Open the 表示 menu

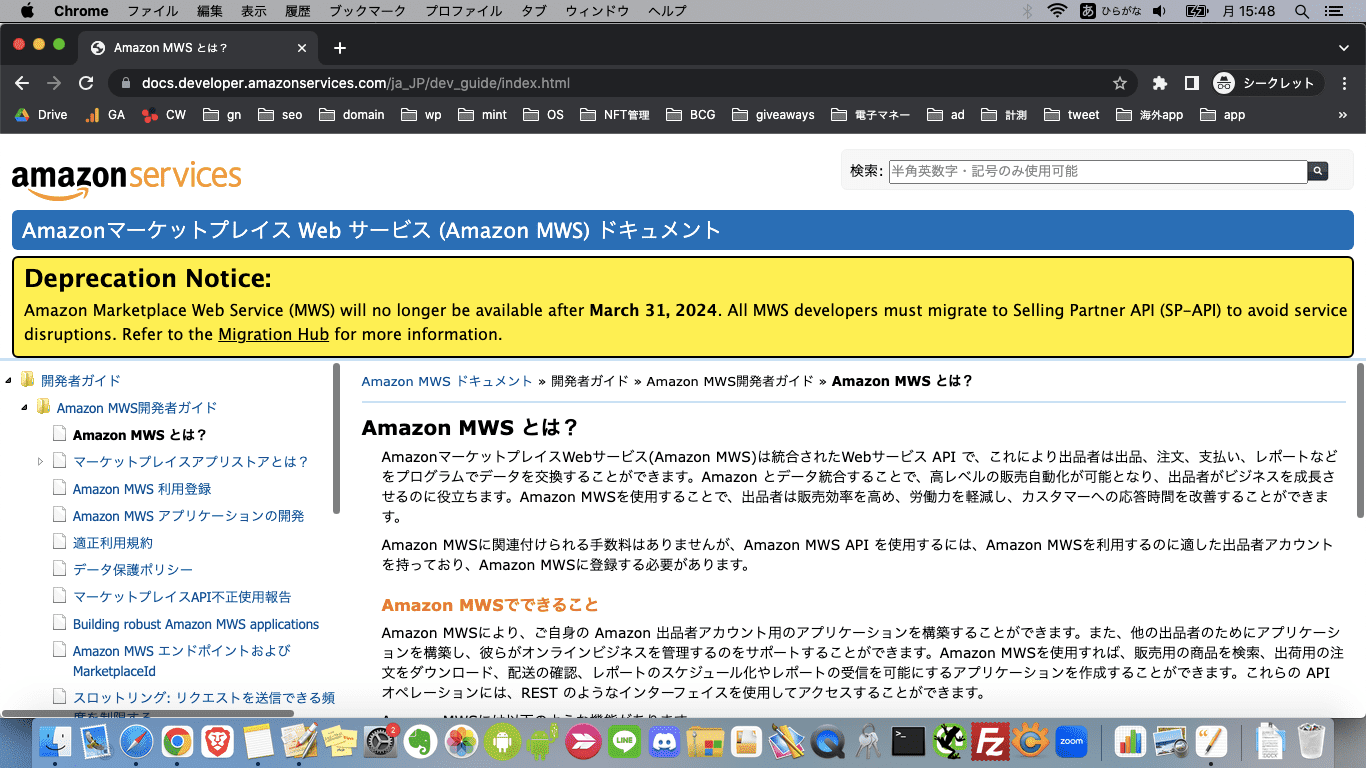(x=254, y=11)
